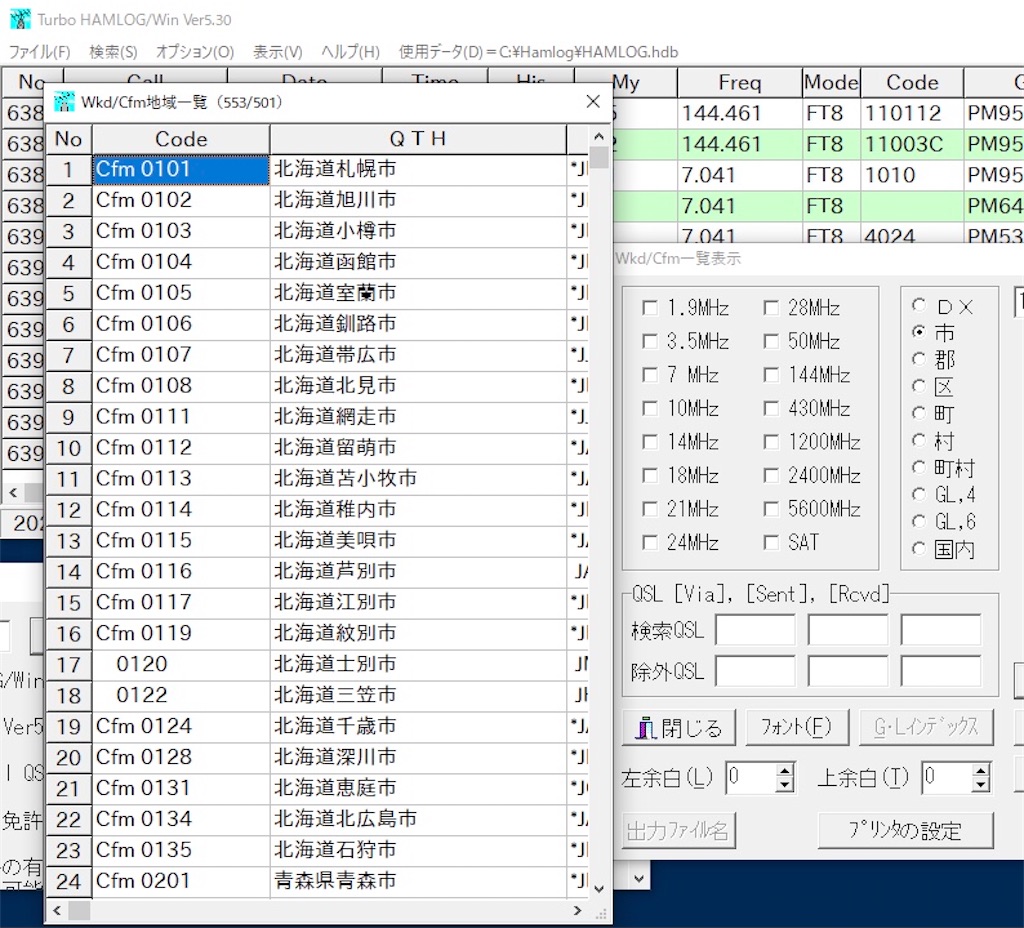
Task: Select row 北海道旭川市
Action: tap(317, 200)
